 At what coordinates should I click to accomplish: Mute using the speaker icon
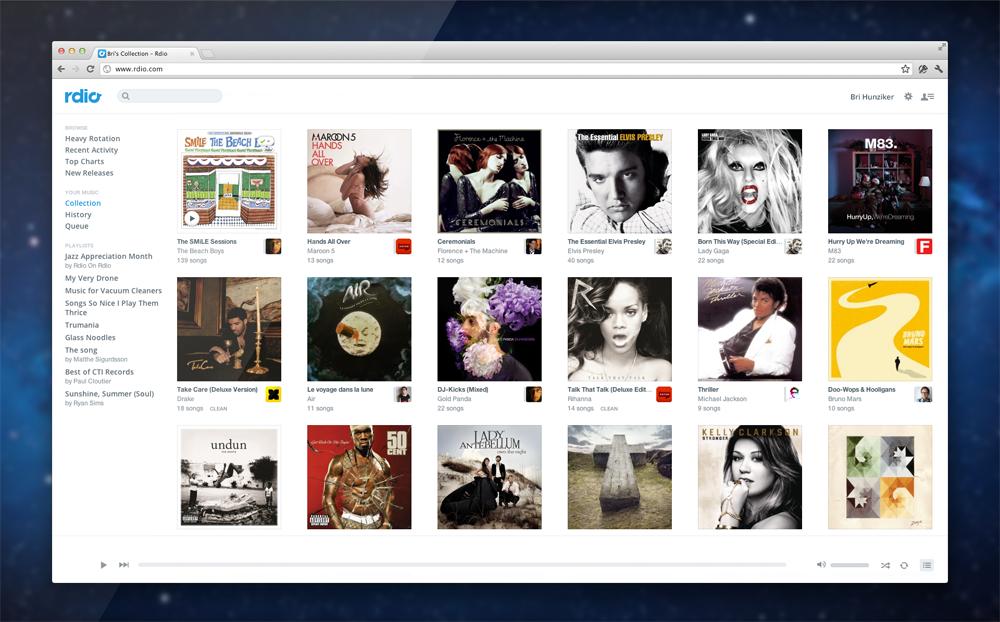(x=821, y=565)
